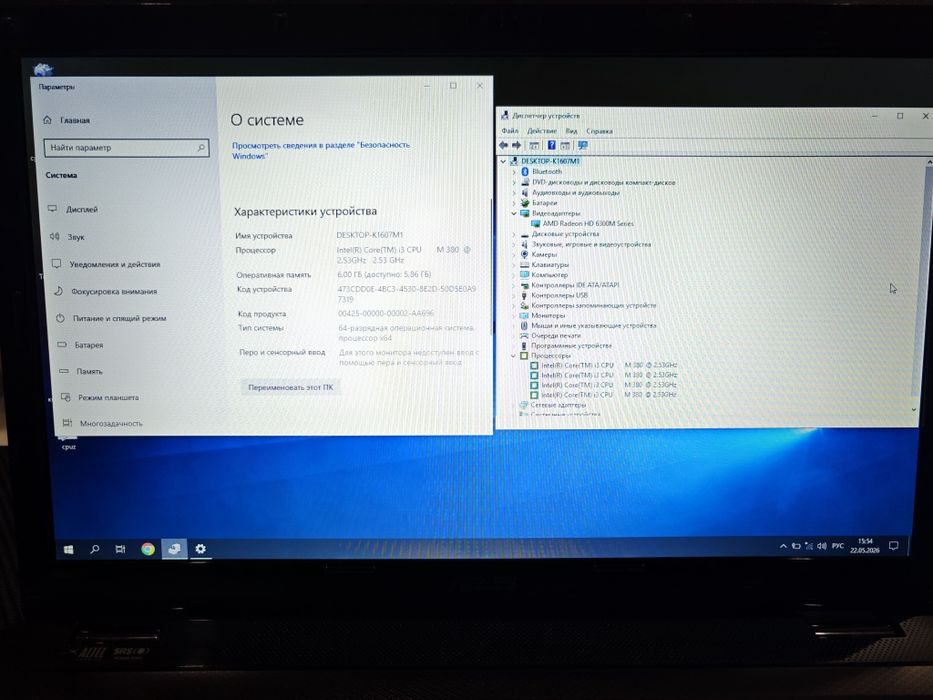Open Батарея settings page

[x=89, y=345]
